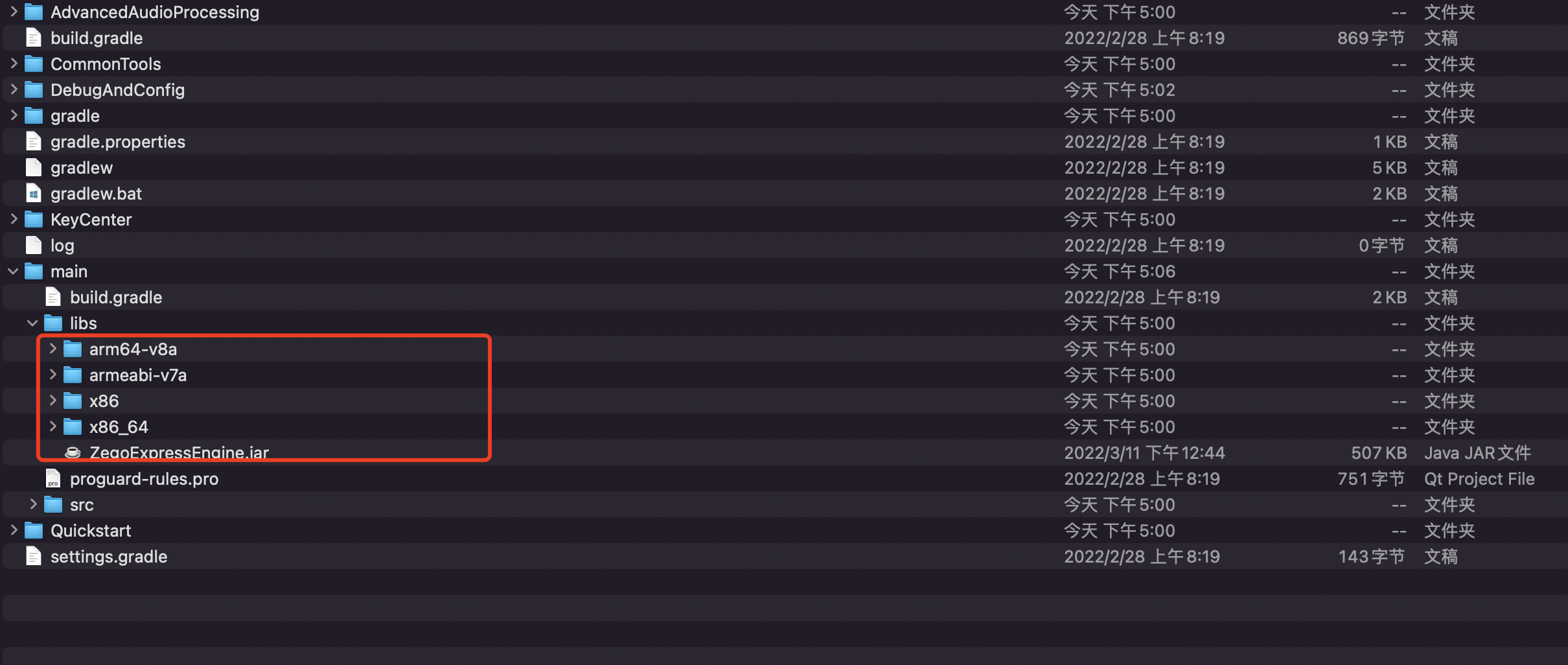This screenshot has width=1568, height=665.
Task: Collapse the libs folder
Action: click(x=32, y=323)
